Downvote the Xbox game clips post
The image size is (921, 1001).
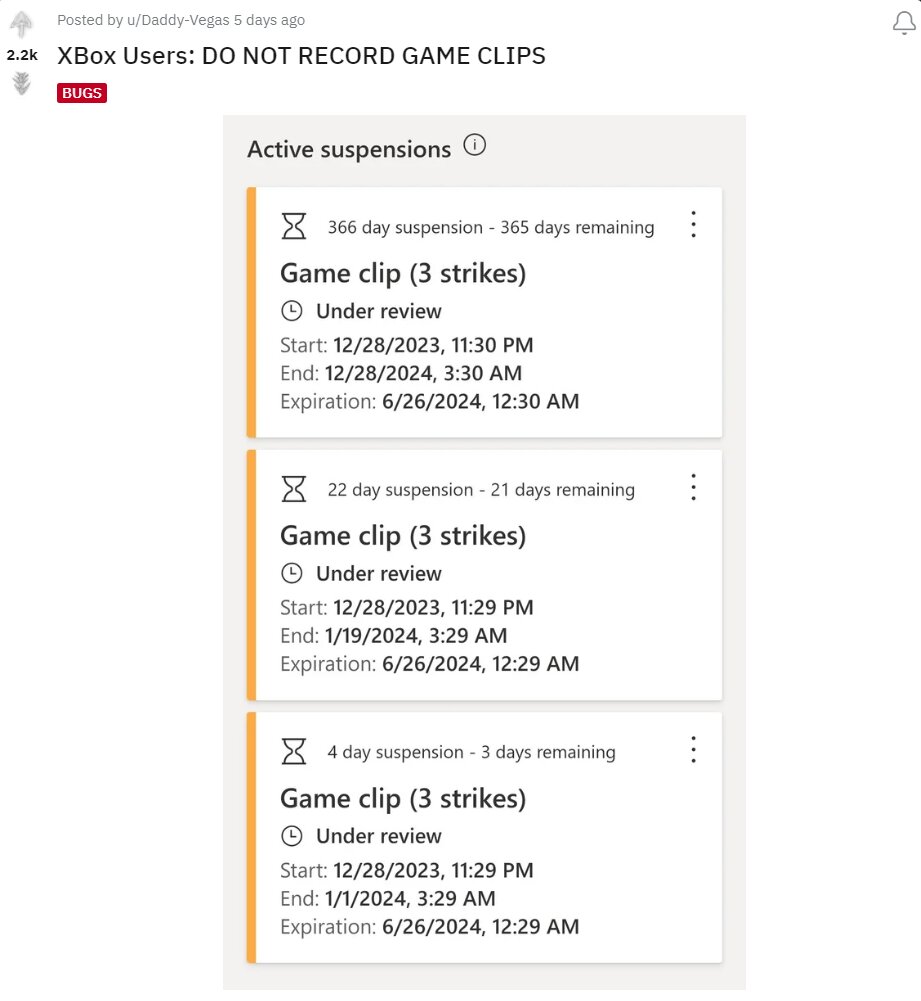coord(21,84)
